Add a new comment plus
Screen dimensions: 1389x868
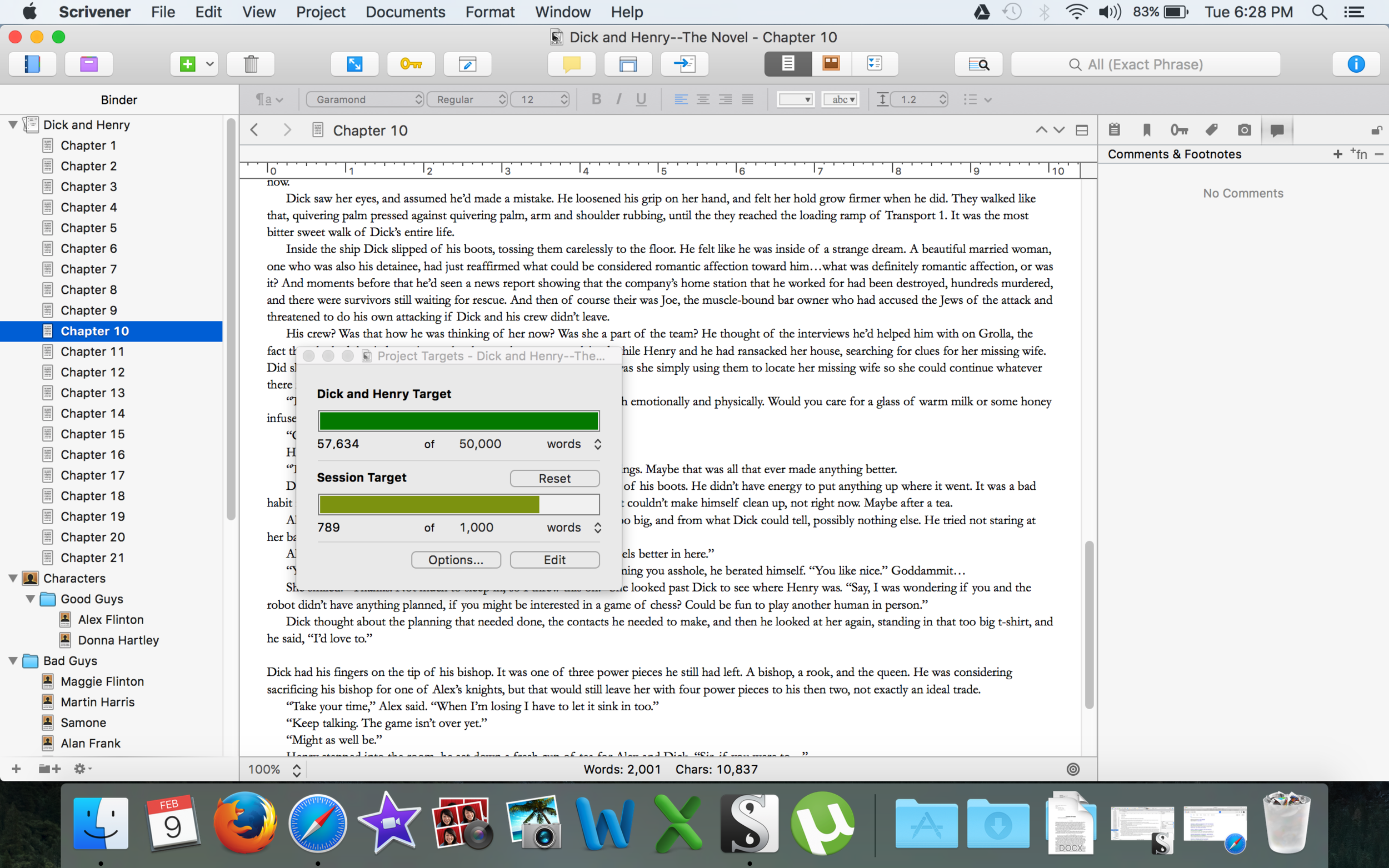[x=1338, y=154]
